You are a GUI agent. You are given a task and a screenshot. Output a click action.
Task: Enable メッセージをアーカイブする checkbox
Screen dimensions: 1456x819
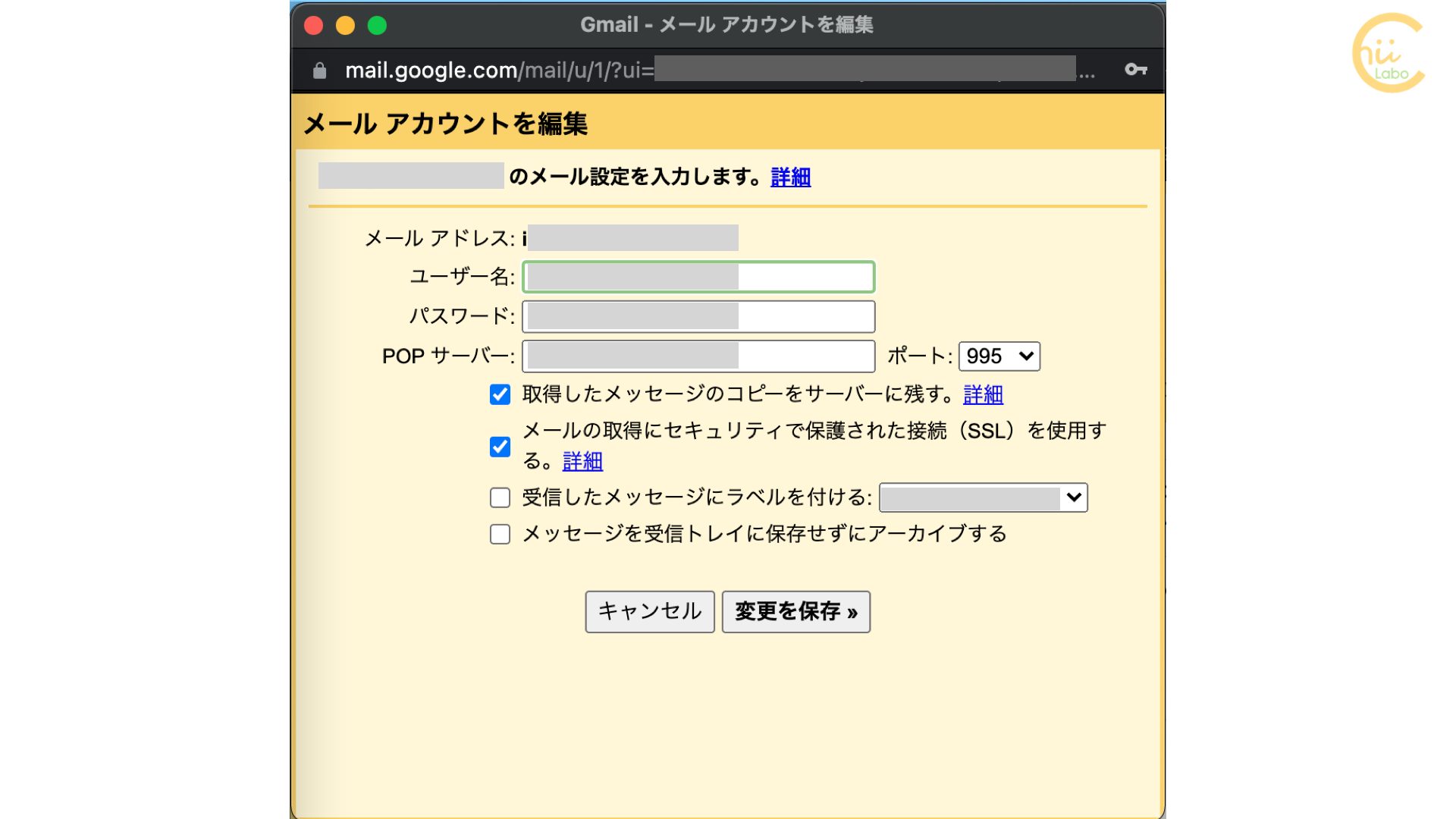(498, 534)
